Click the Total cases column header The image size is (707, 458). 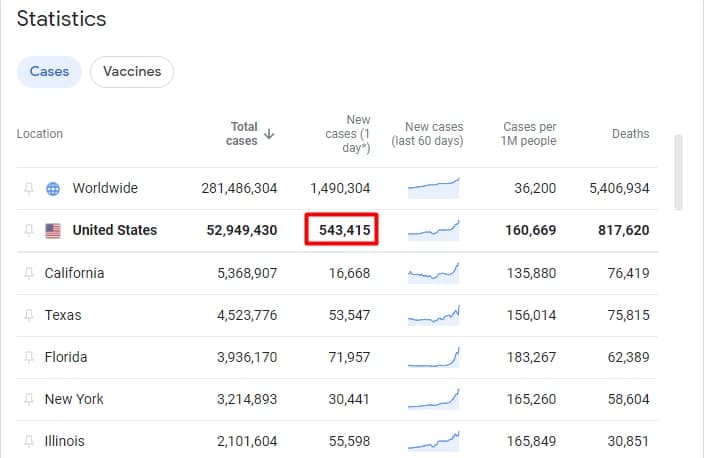tap(242, 133)
